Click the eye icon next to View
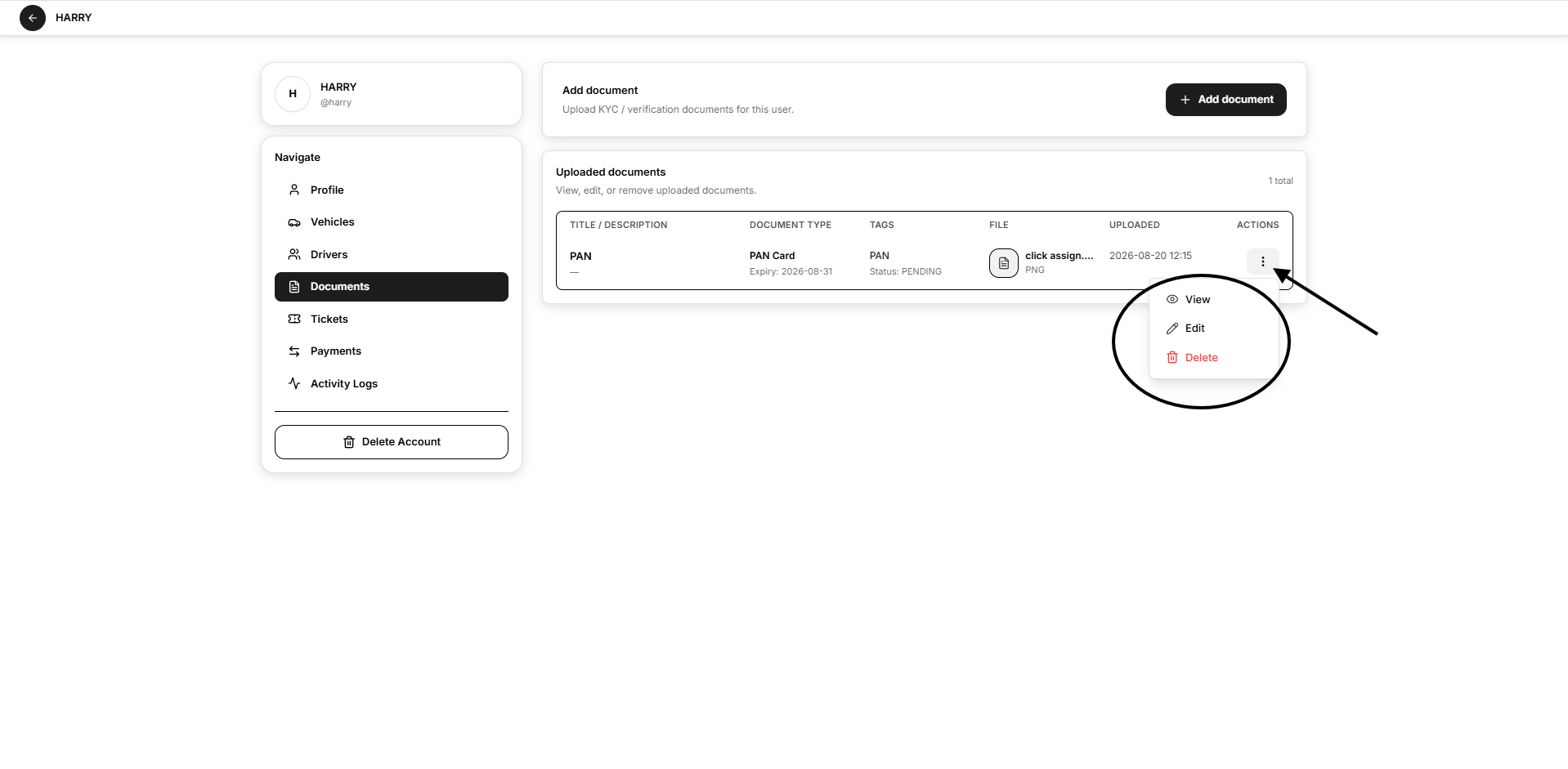 pos(1172,300)
